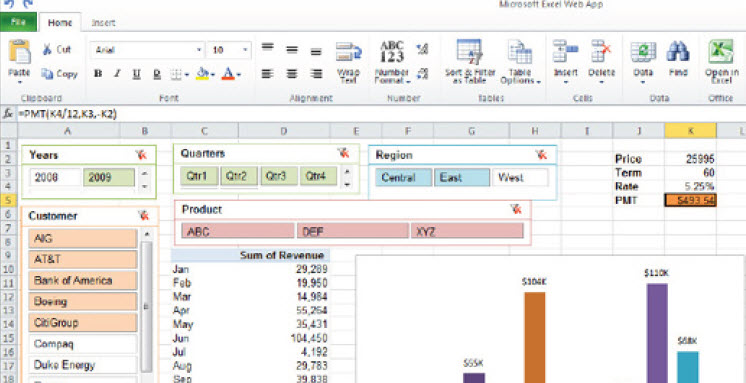
Task: Cut the selection with the scissors icon
Action: [x=48, y=49]
